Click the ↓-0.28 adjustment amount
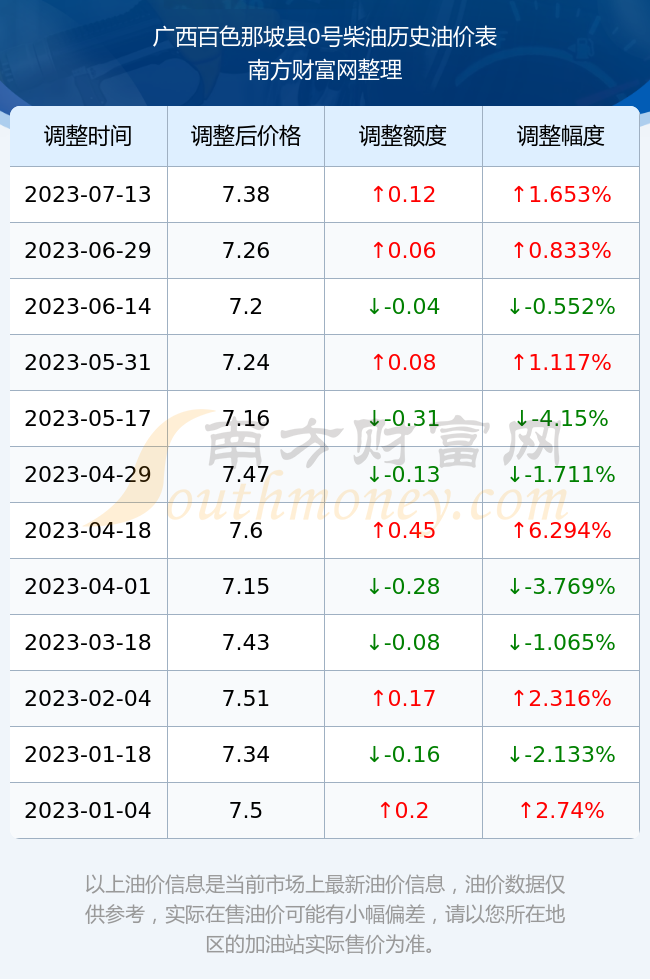This screenshot has height=980, width=650. [x=403, y=586]
